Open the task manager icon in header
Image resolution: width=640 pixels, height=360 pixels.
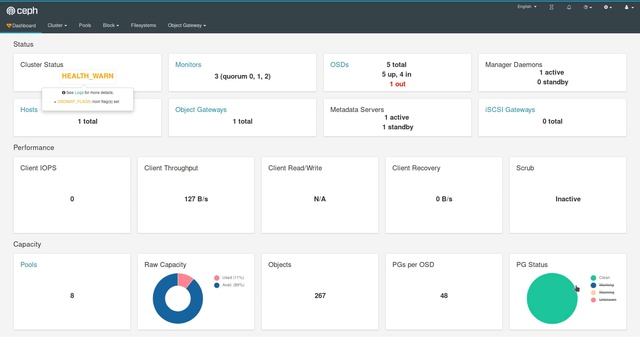click(x=551, y=7)
